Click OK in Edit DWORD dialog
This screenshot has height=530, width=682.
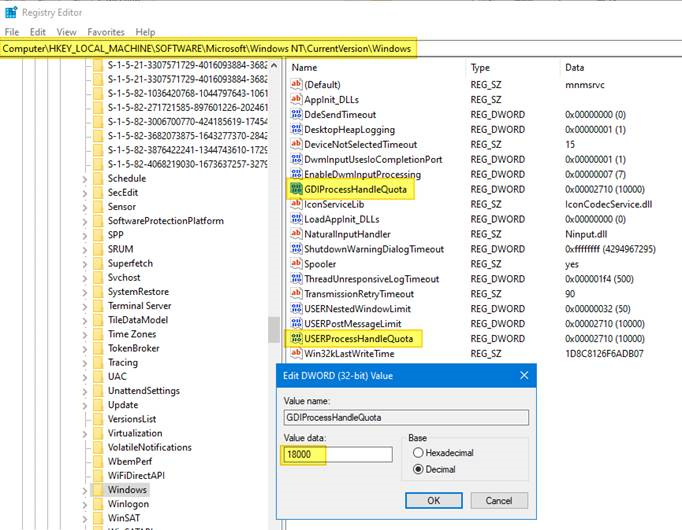pyautogui.click(x=433, y=500)
